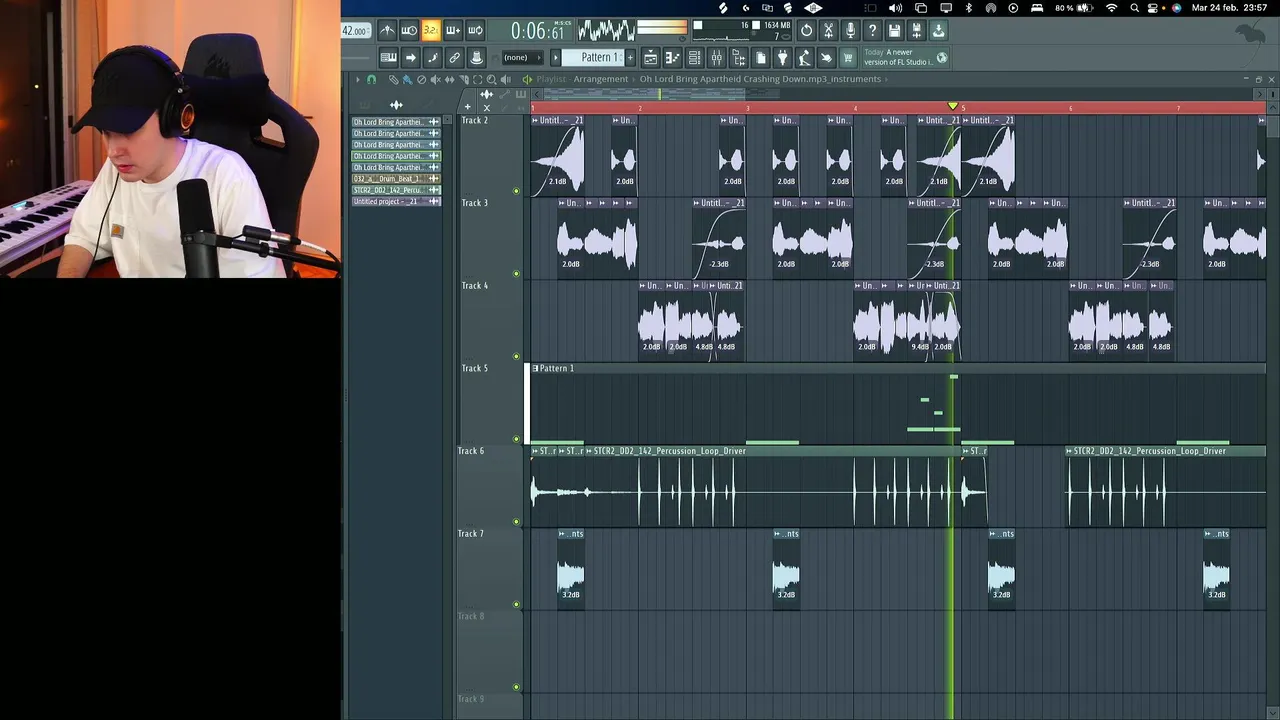Screen dimensions: 1280x720
Task: Show pattern clips tab in the picker
Action: click(x=365, y=105)
